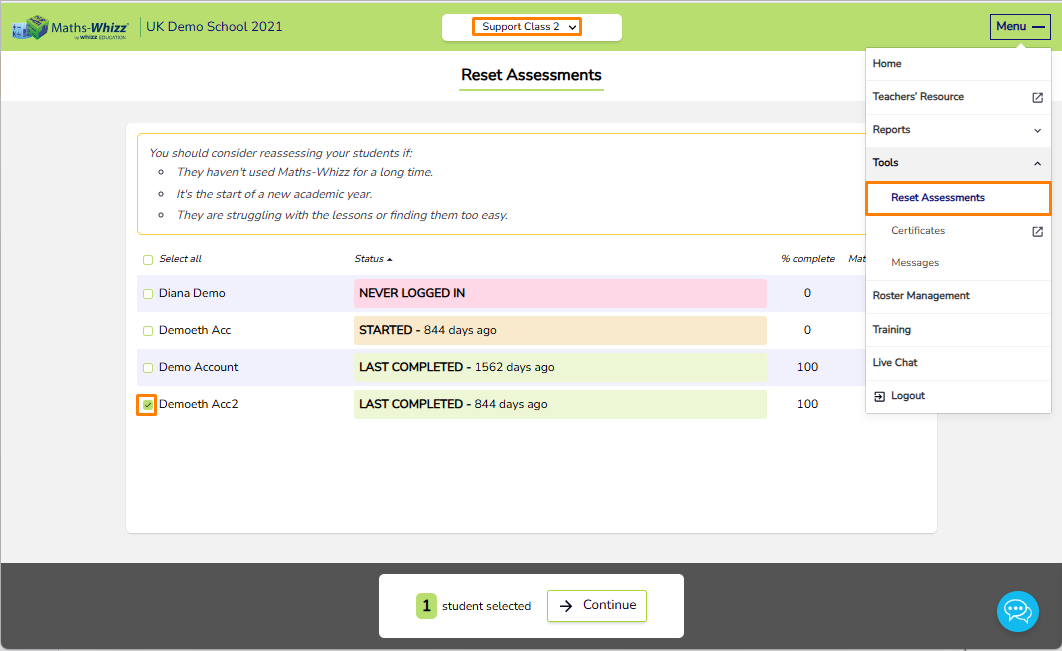Click the 0 percent value for Diana Demo

[807, 293]
